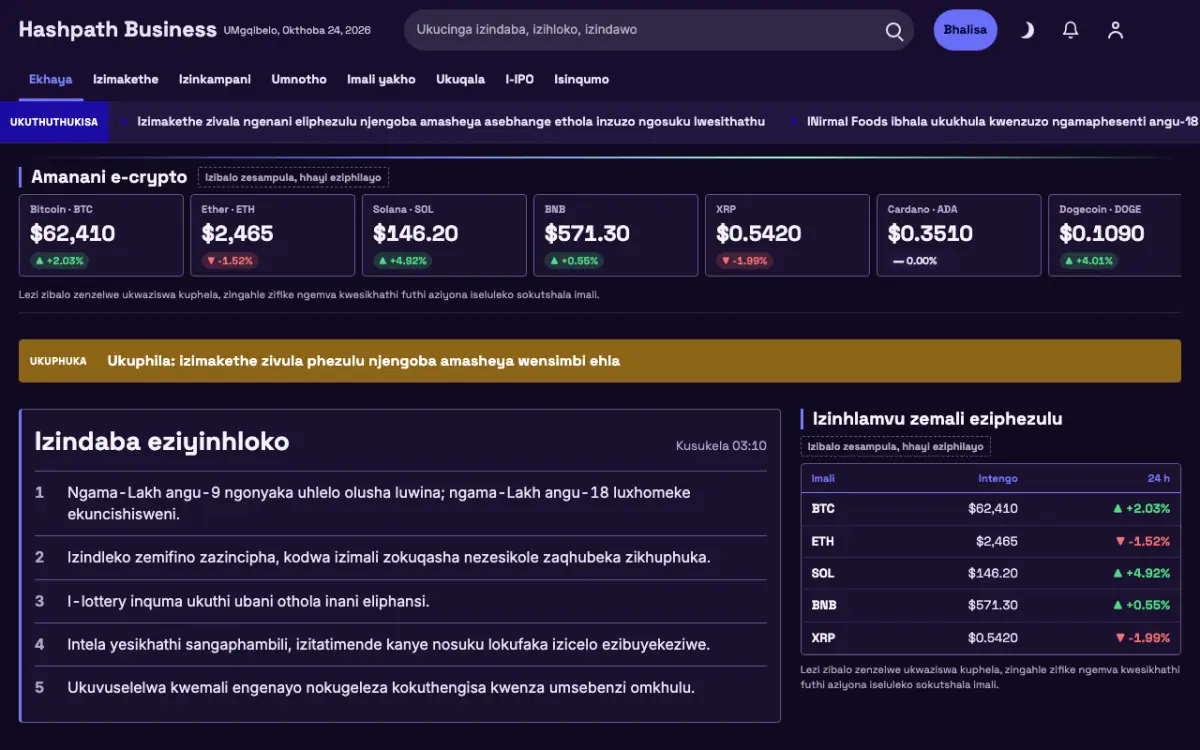Open notifications bell icon
This screenshot has height=750, width=1200.
pos(1071,30)
